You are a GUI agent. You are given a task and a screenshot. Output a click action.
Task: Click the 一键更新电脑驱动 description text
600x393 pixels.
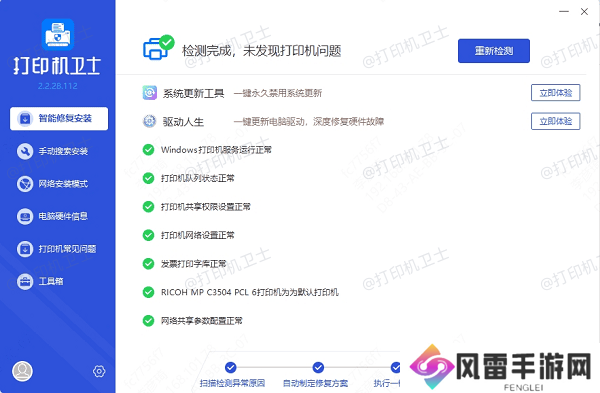click(x=308, y=122)
